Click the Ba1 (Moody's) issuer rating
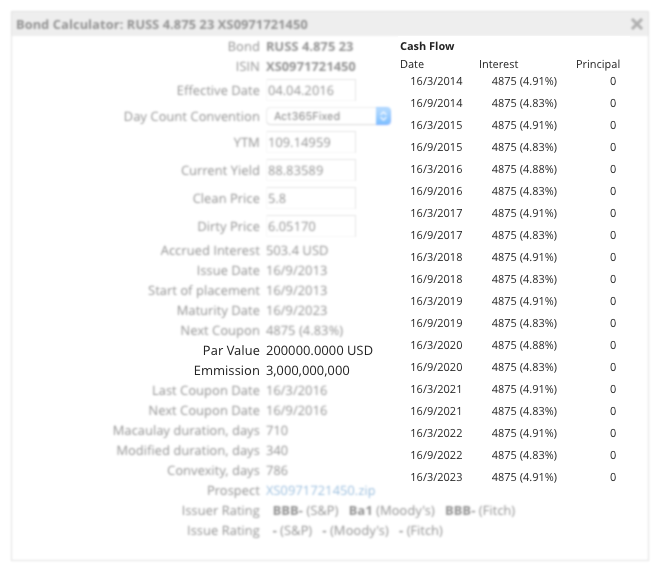This screenshot has height=572, width=660. pyautogui.click(x=391, y=511)
